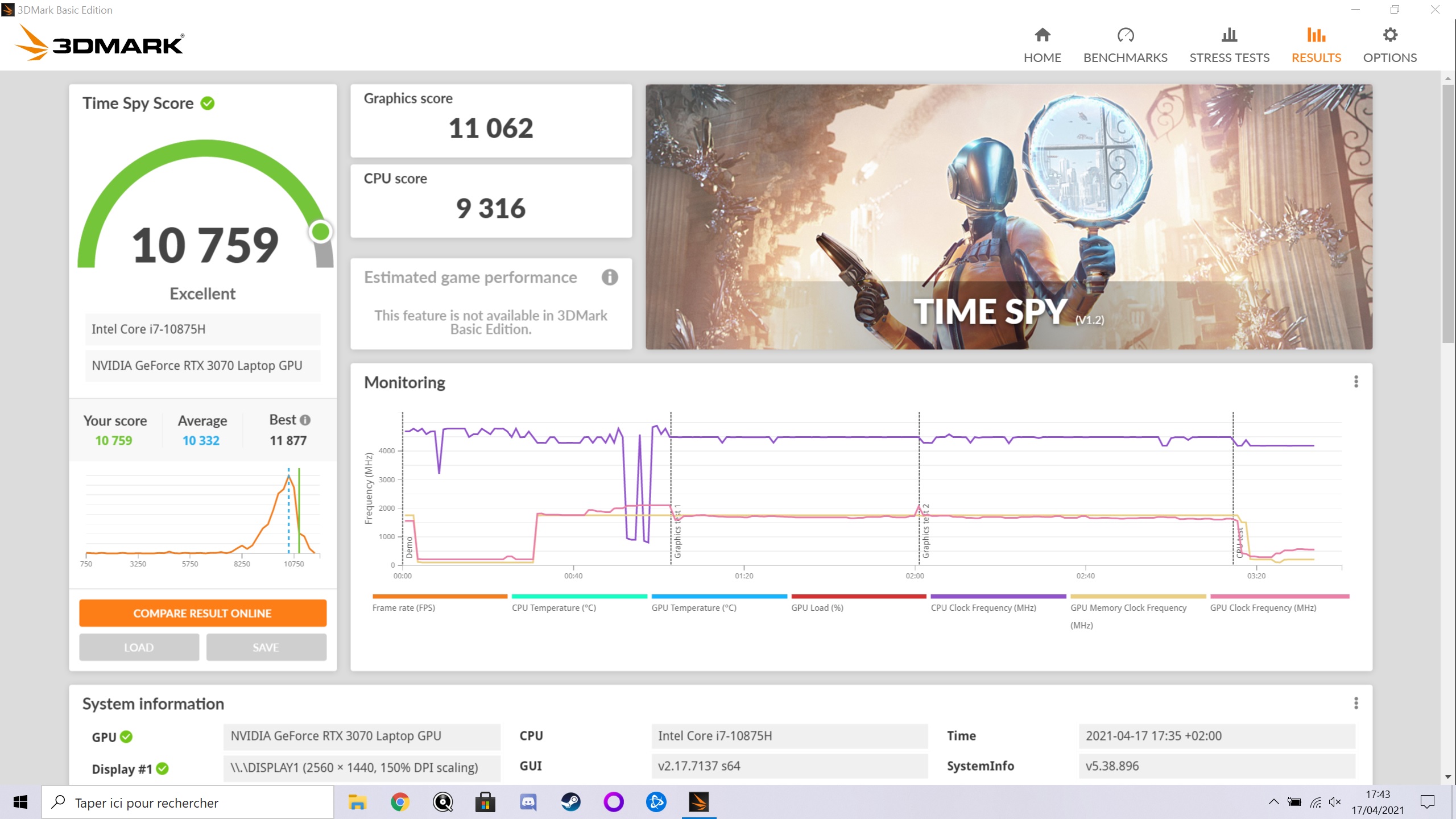
Task: Select the BENCHMARKS tab icon
Action: [x=1125, y=35]
